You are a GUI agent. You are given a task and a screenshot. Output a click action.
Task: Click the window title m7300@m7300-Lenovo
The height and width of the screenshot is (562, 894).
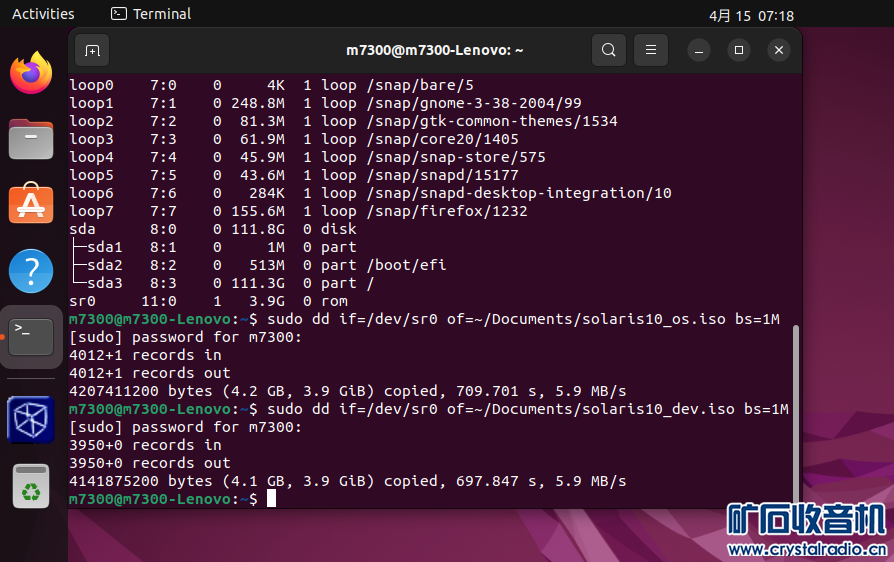tap(435, 50)
